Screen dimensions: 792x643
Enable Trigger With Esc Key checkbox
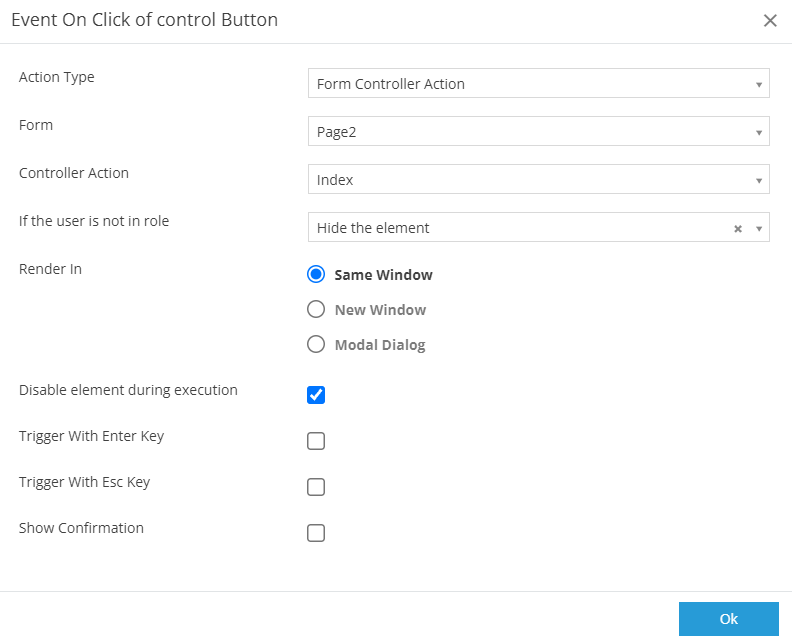pos(316,487)
